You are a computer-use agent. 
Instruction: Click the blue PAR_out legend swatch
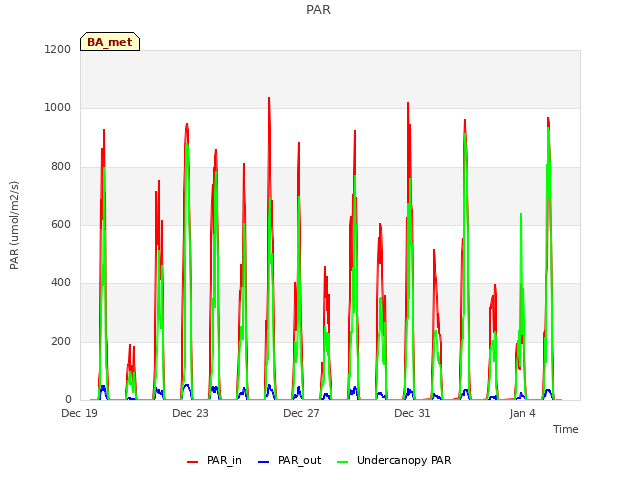264,462
